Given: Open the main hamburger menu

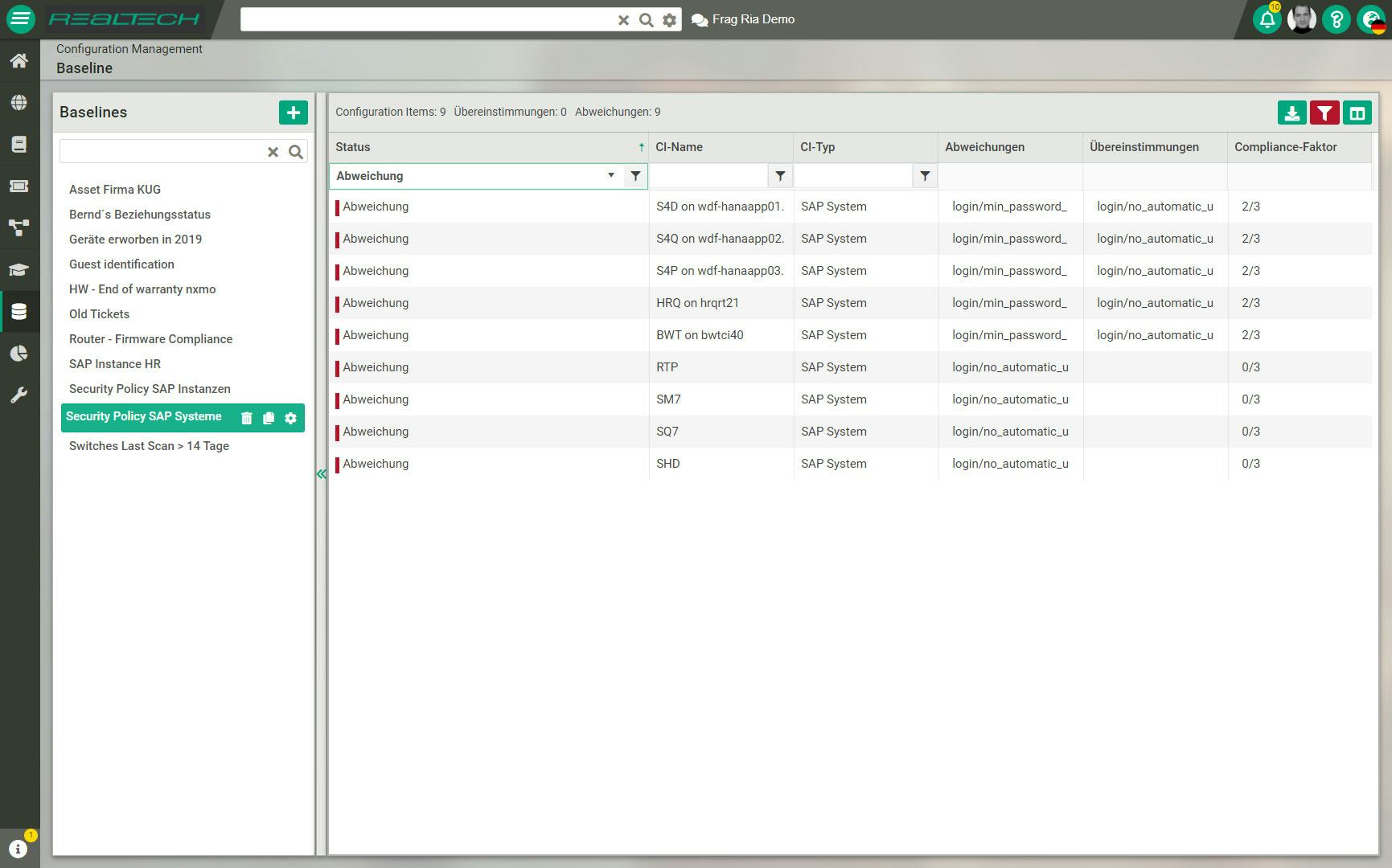Looking at the screenshot, I should [x=20, y=18].
